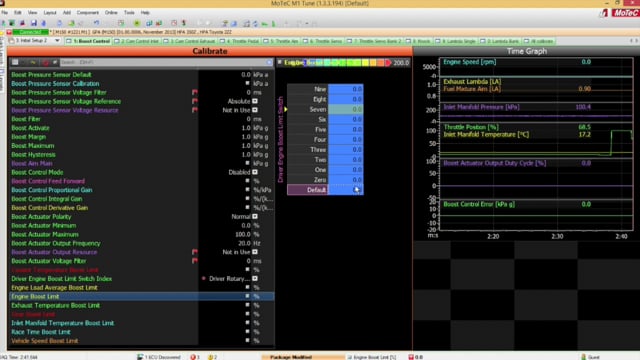Open the Layout menu
This screenshot has width=640, height=360.
coord(50,13)
